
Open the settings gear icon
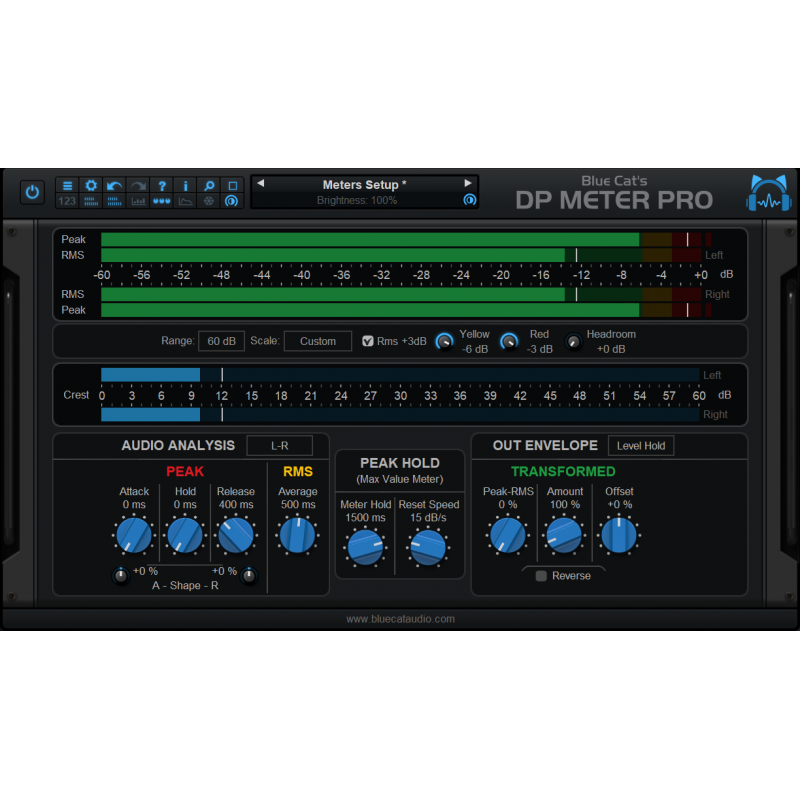click(x=91, y=186)
